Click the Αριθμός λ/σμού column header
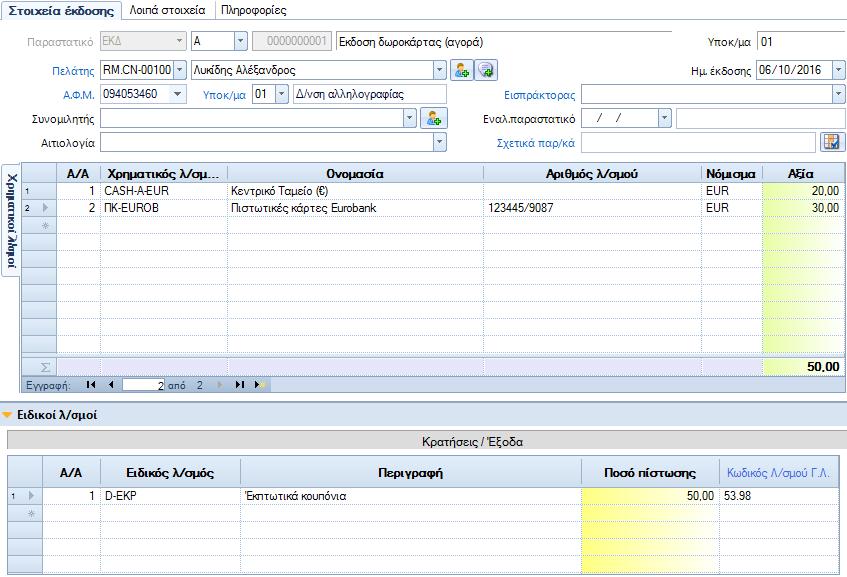Screen dimensions: 847x577 pos(592,173)
